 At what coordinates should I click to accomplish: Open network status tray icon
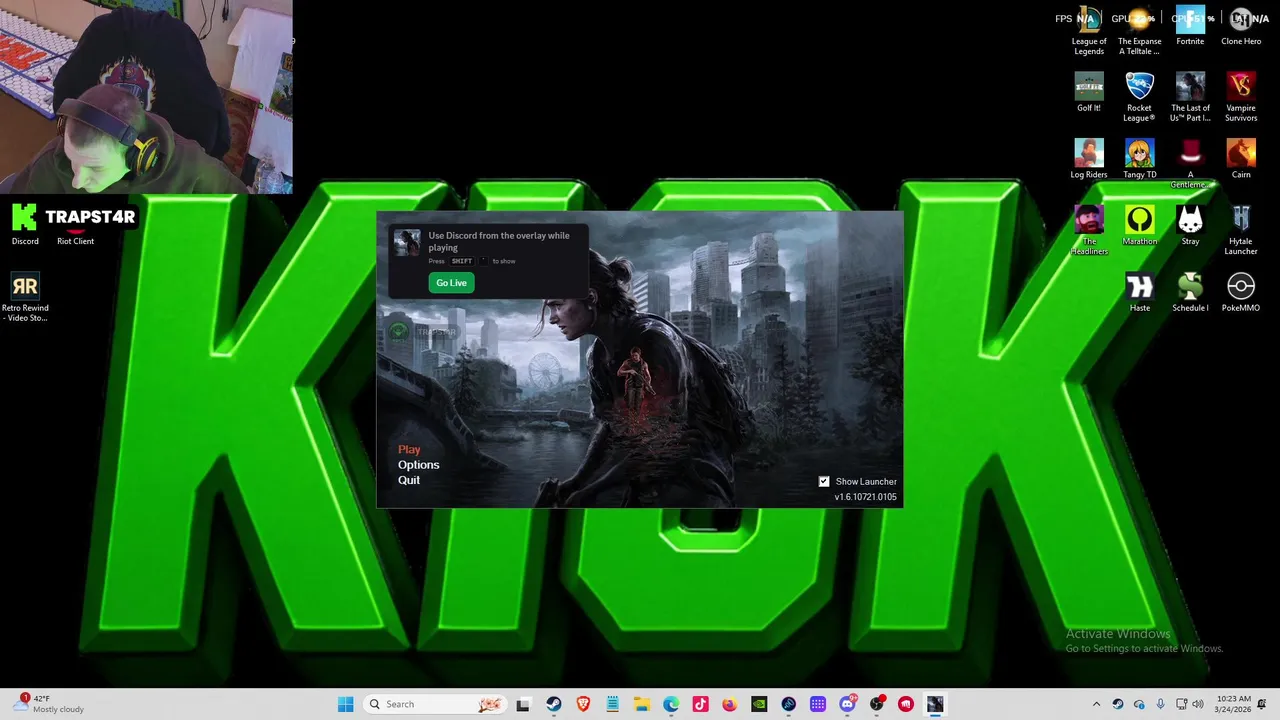(x=1181, y=704)
